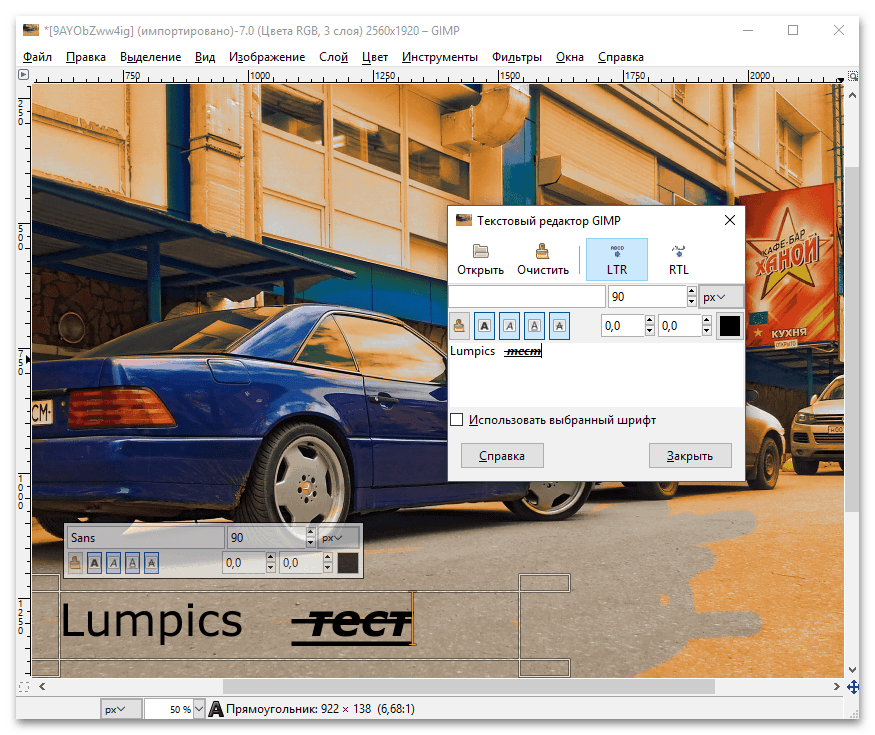Open the Слой menu
Viewport: 875px width, 735px height.
[x=333, y=57]
